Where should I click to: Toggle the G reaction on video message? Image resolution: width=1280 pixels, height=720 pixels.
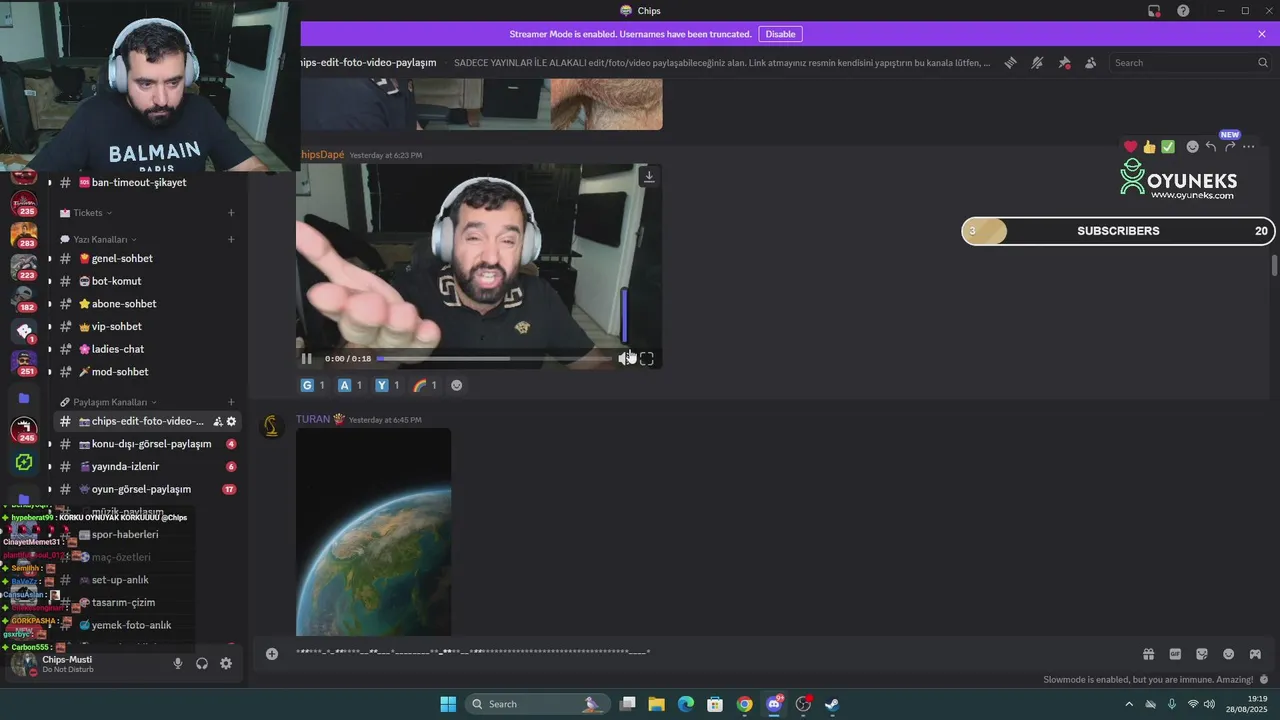(x=313, y=385)
